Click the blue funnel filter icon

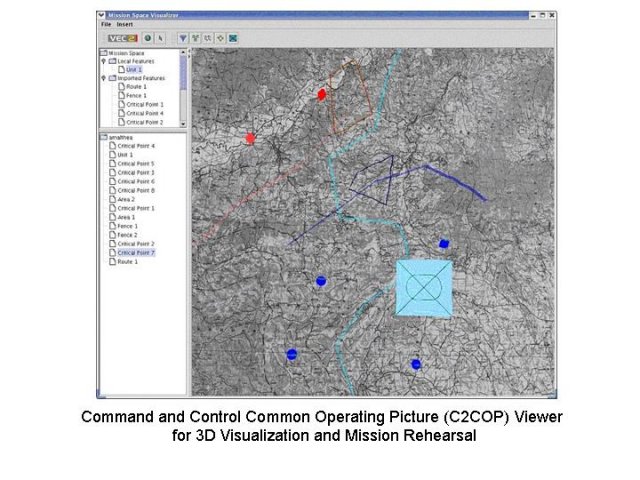(182, 38)
